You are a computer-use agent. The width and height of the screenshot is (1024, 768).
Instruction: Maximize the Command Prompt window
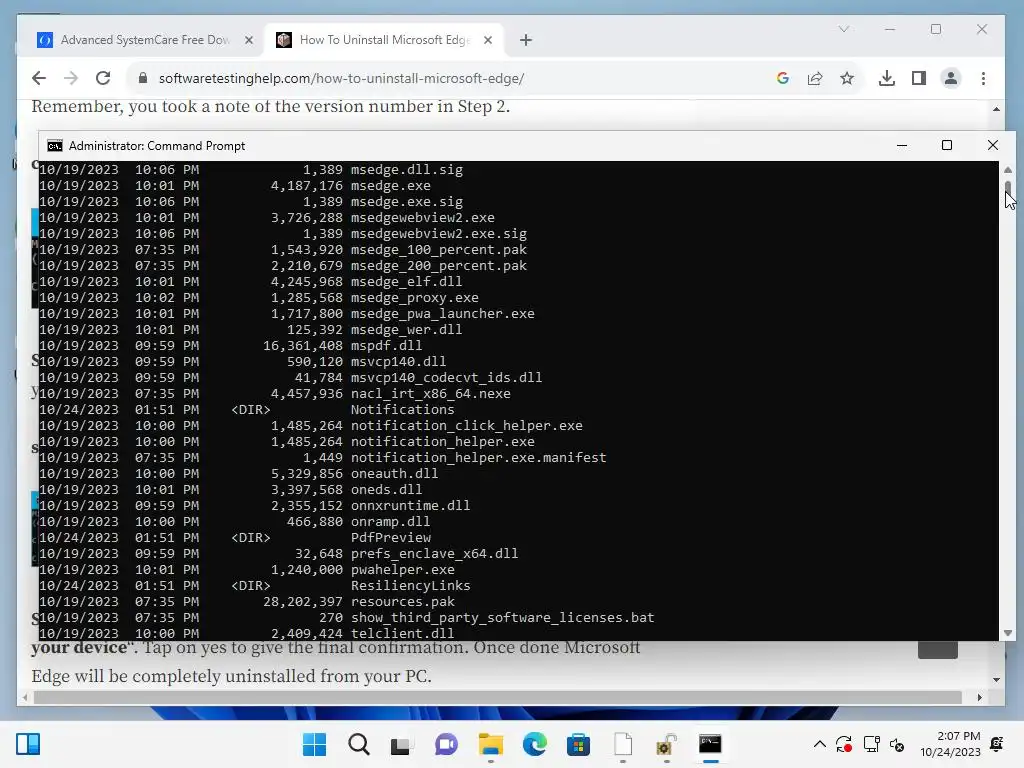[x=947, y=145]
